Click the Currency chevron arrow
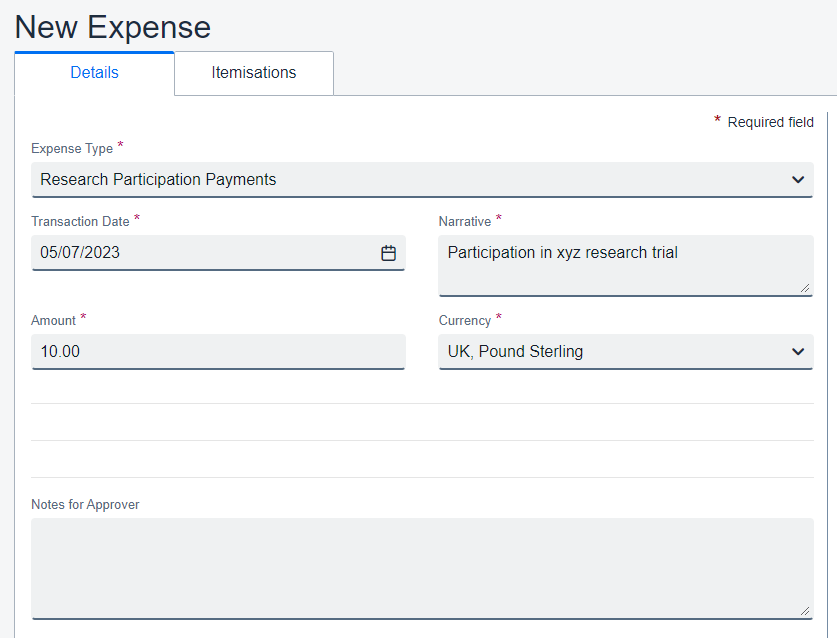 coord(798,352)
